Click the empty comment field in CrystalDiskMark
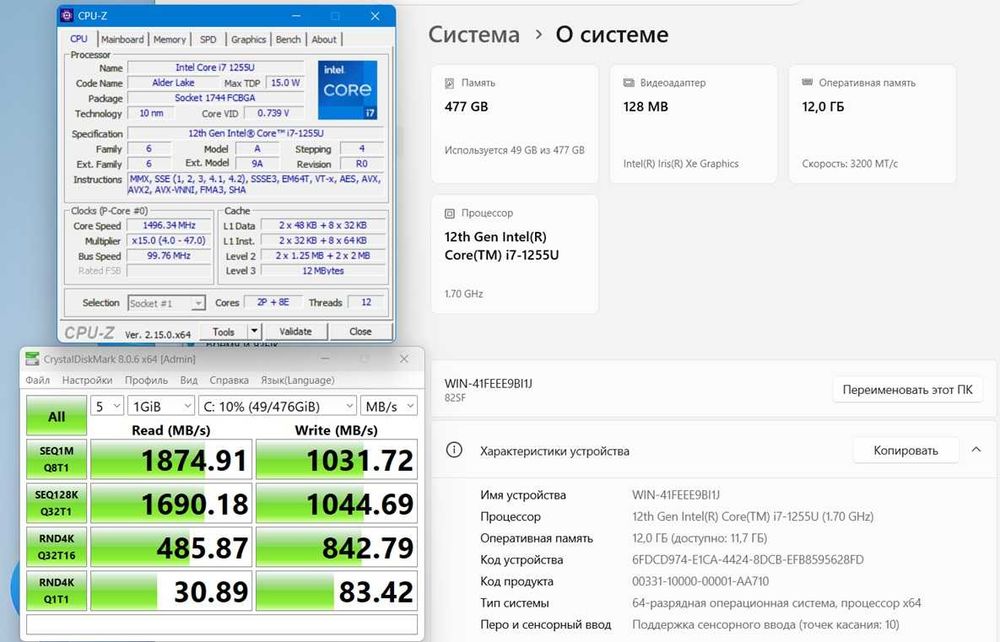 tap(222, 624)
